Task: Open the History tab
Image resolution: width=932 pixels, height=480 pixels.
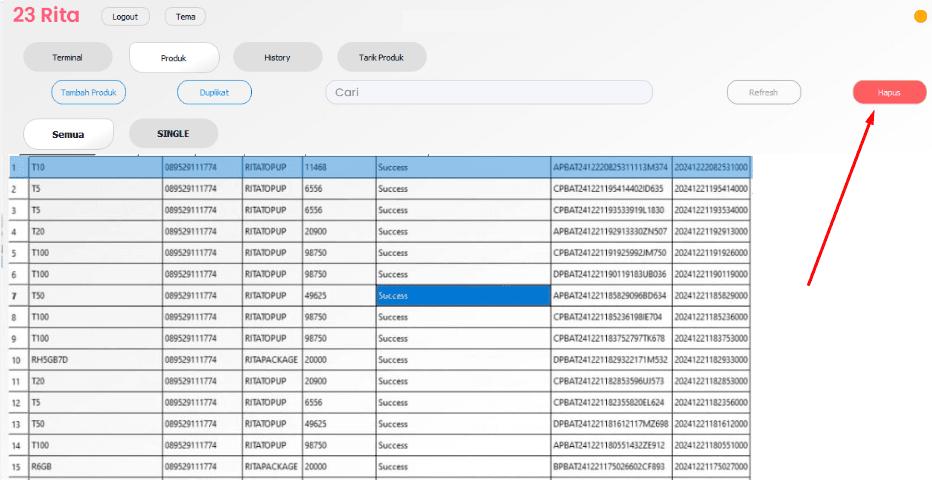Action: click(x=277, y=57)
